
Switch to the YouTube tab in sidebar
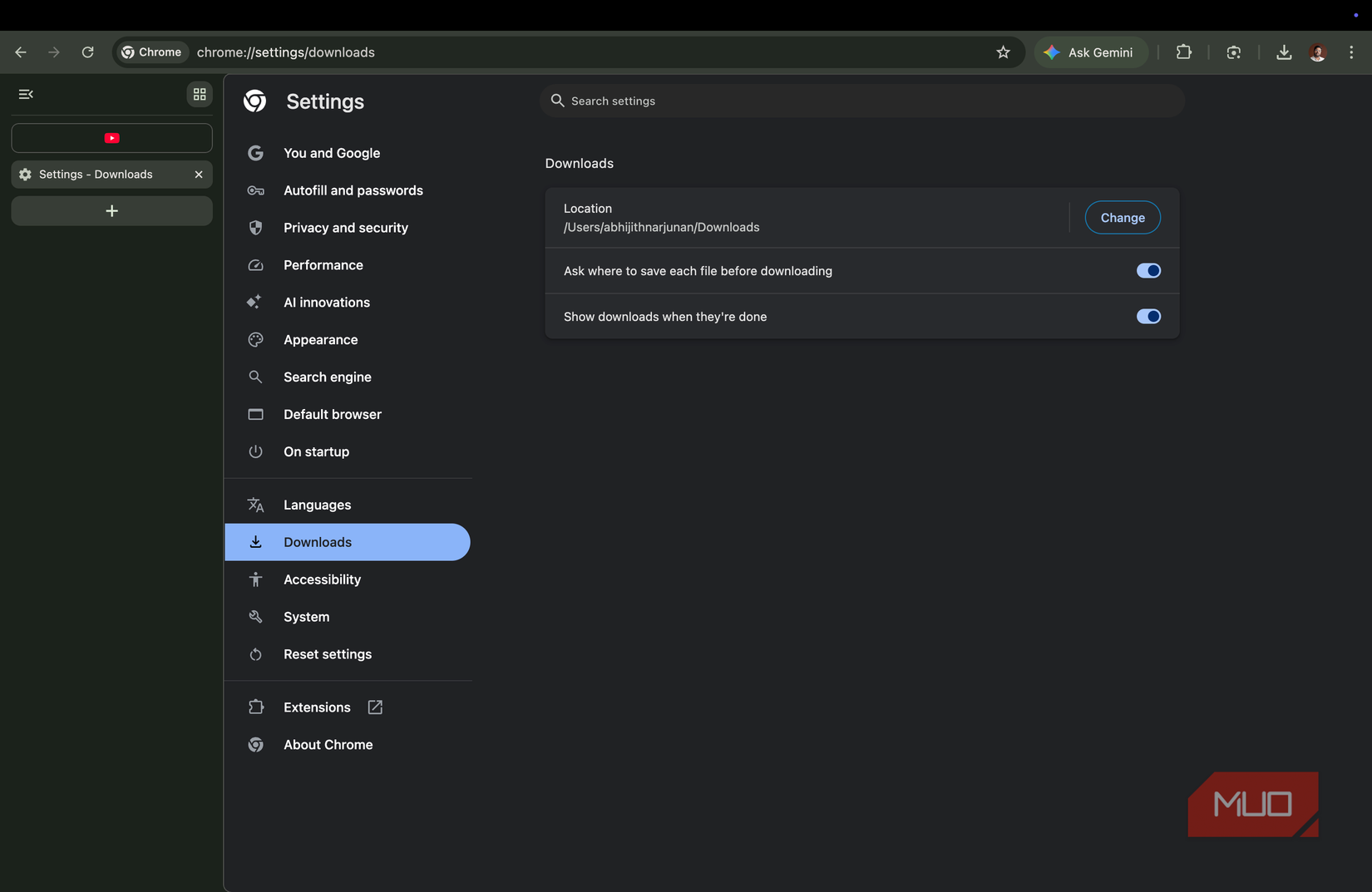(111, 137)
